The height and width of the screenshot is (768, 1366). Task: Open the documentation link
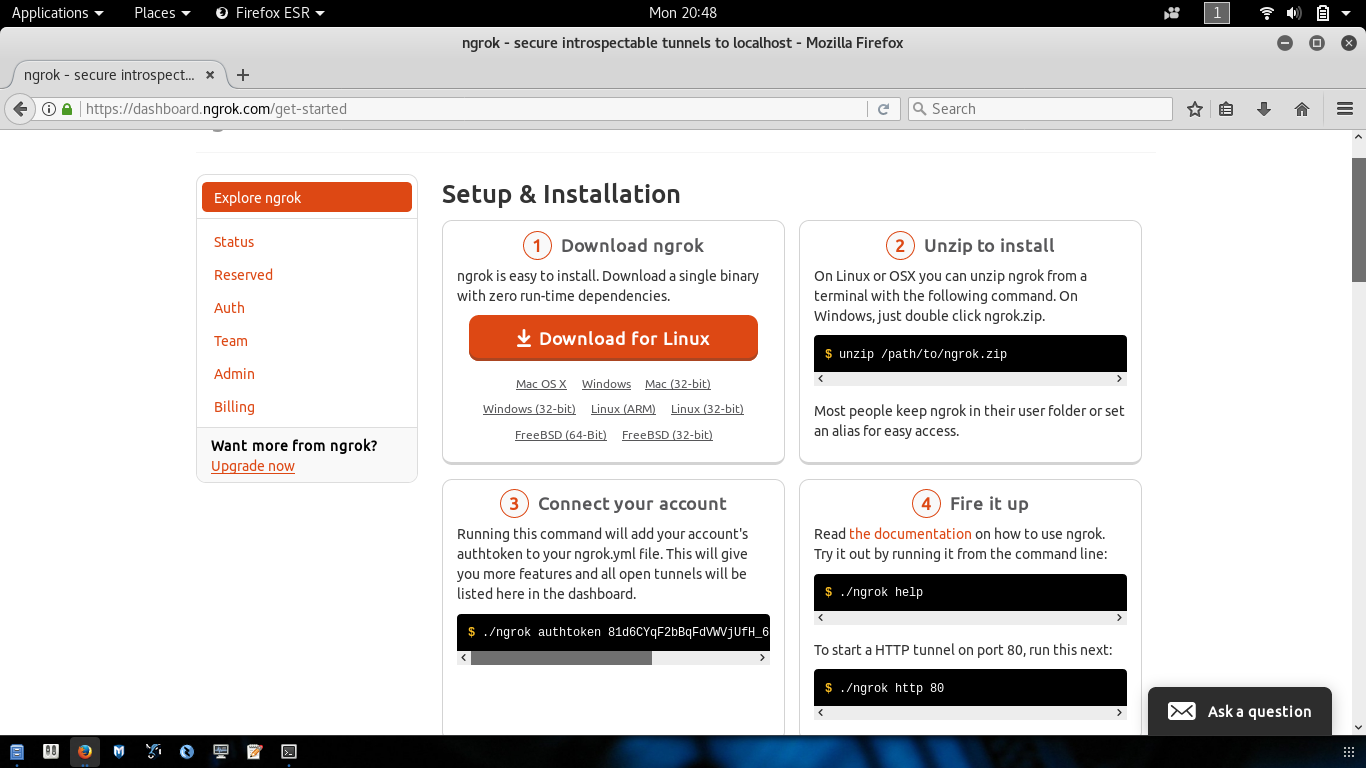coord(910,534)
